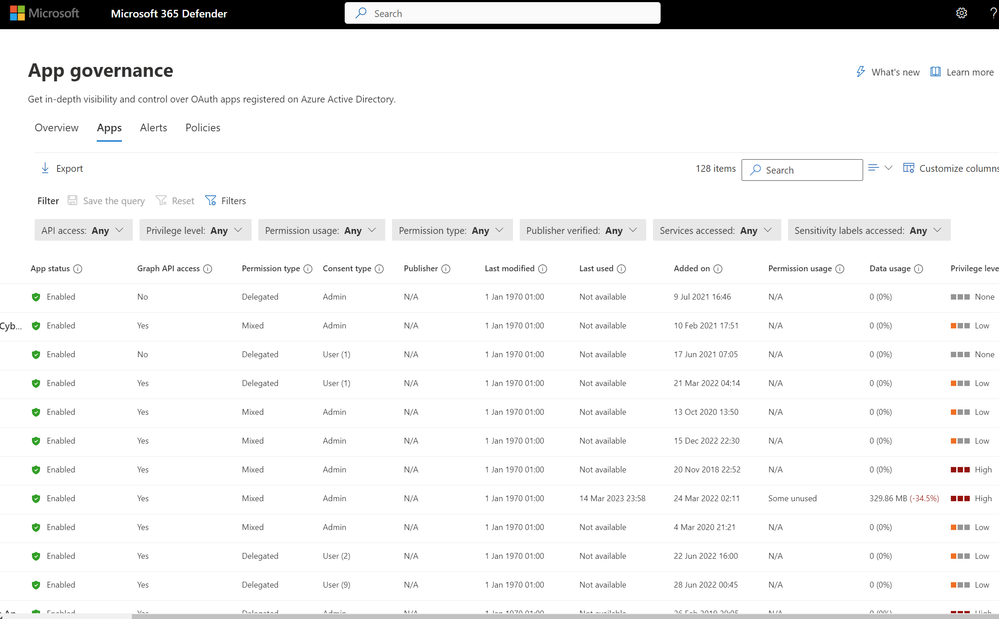
Task: Click the '128 items' count text
Action: [x=715, y=168]
